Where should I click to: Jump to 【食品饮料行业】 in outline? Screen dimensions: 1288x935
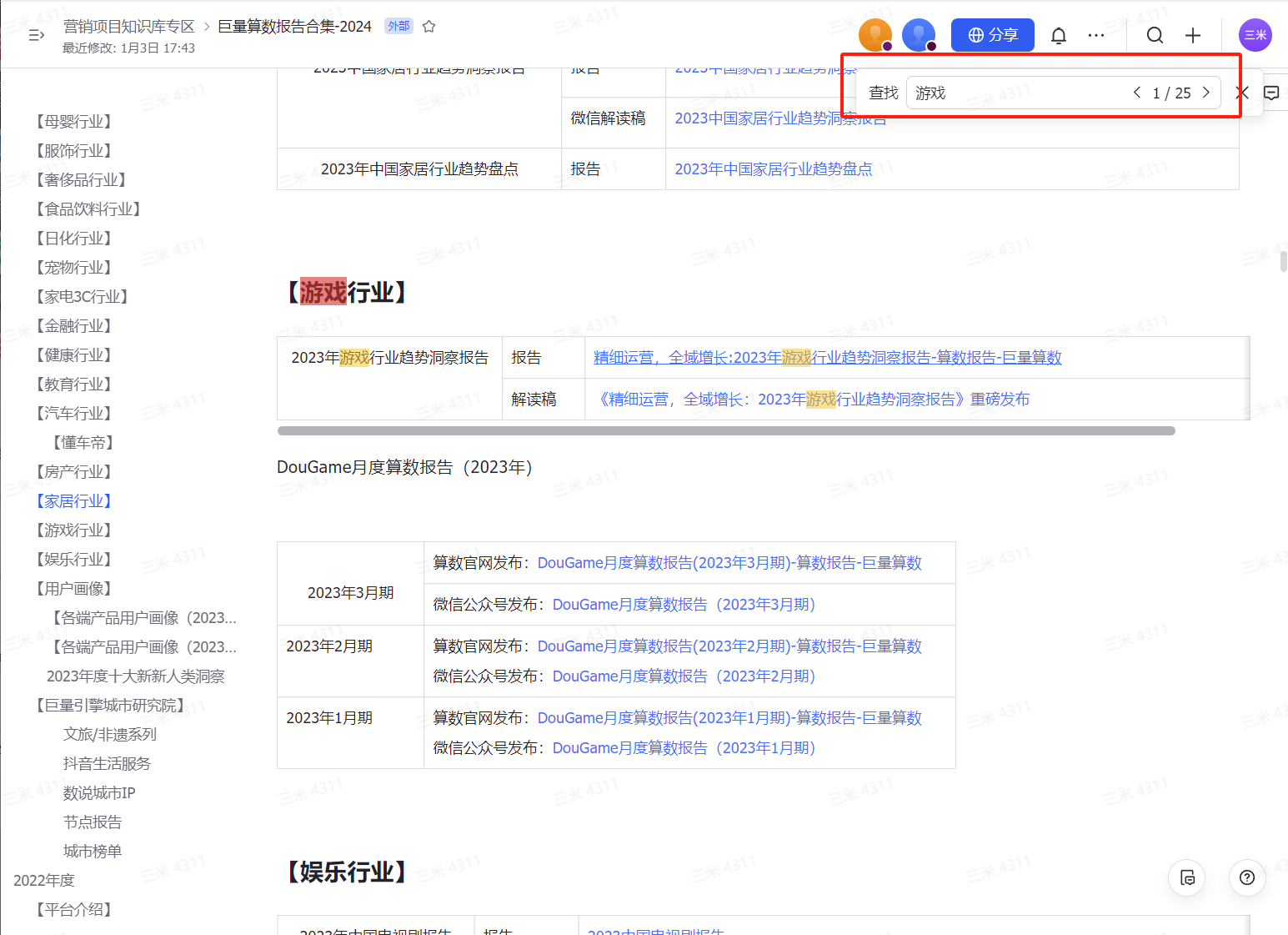[x=87, y=209]
